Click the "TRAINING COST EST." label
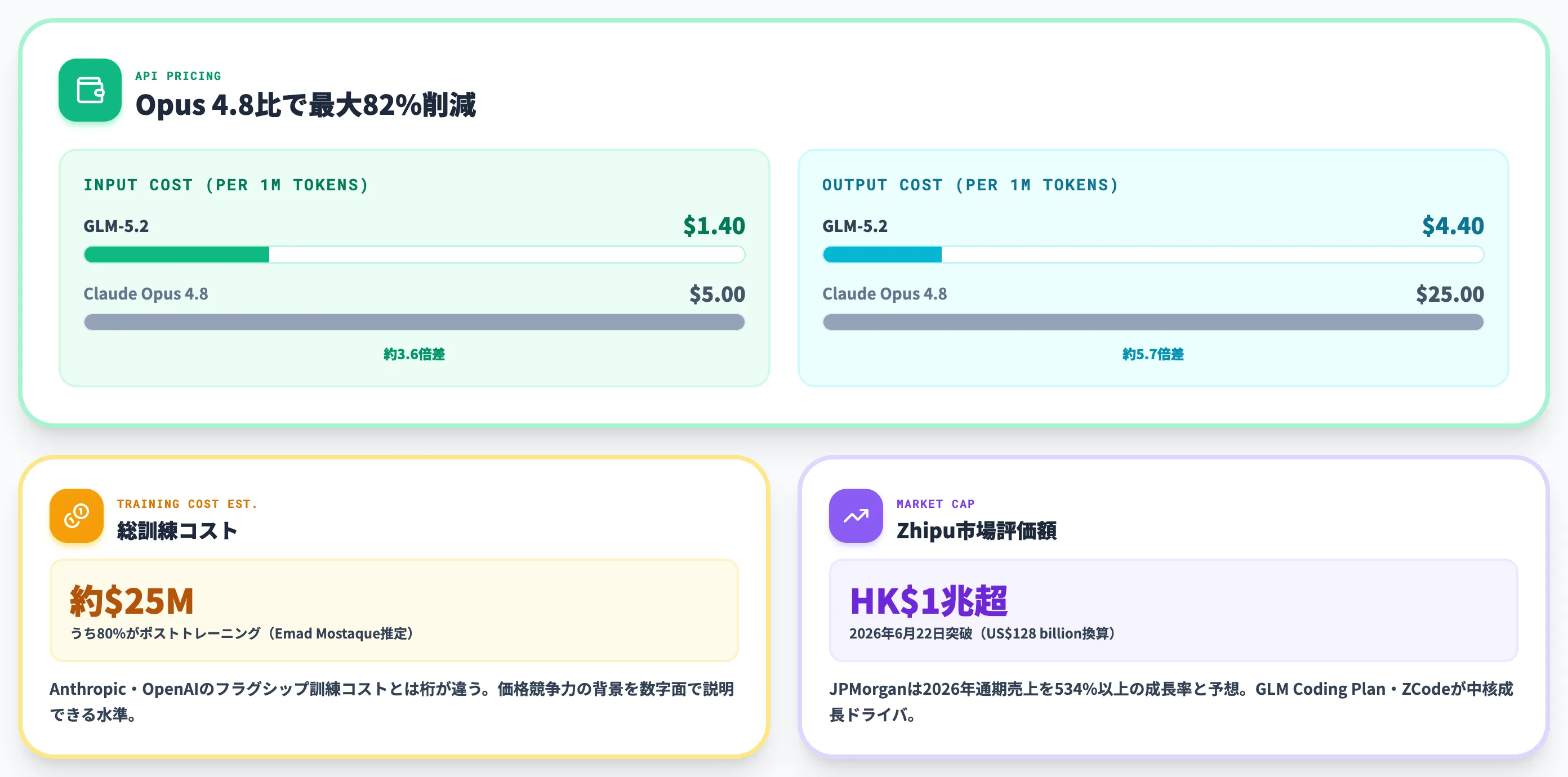 (187, 504)
